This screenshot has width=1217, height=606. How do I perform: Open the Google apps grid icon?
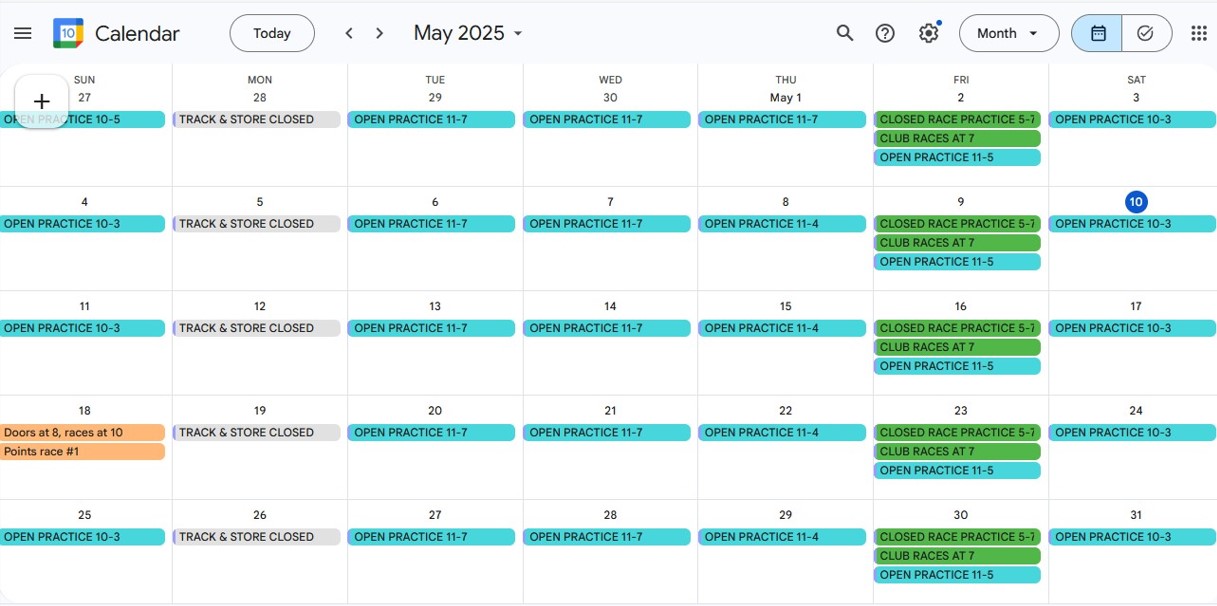coord(1199,33)
